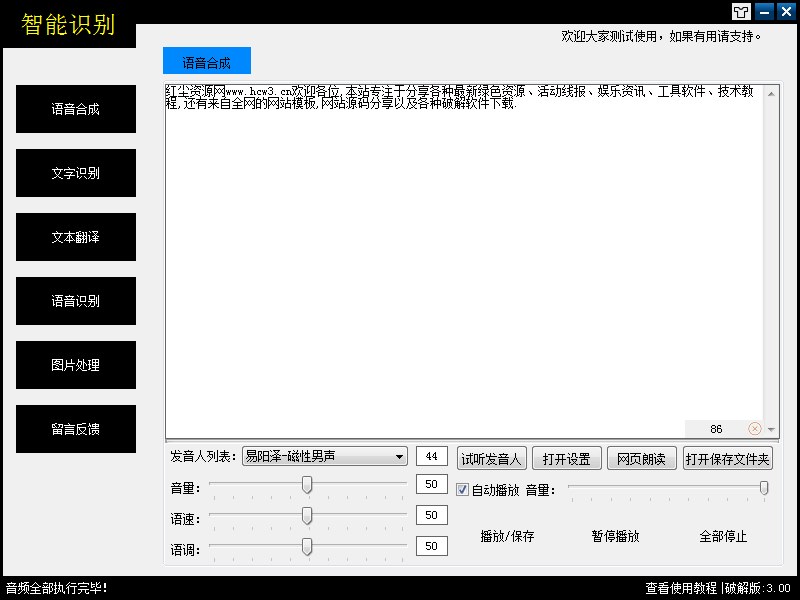Minimize the 智能识别 window
800x600 pixels.
tap(764, 11)
